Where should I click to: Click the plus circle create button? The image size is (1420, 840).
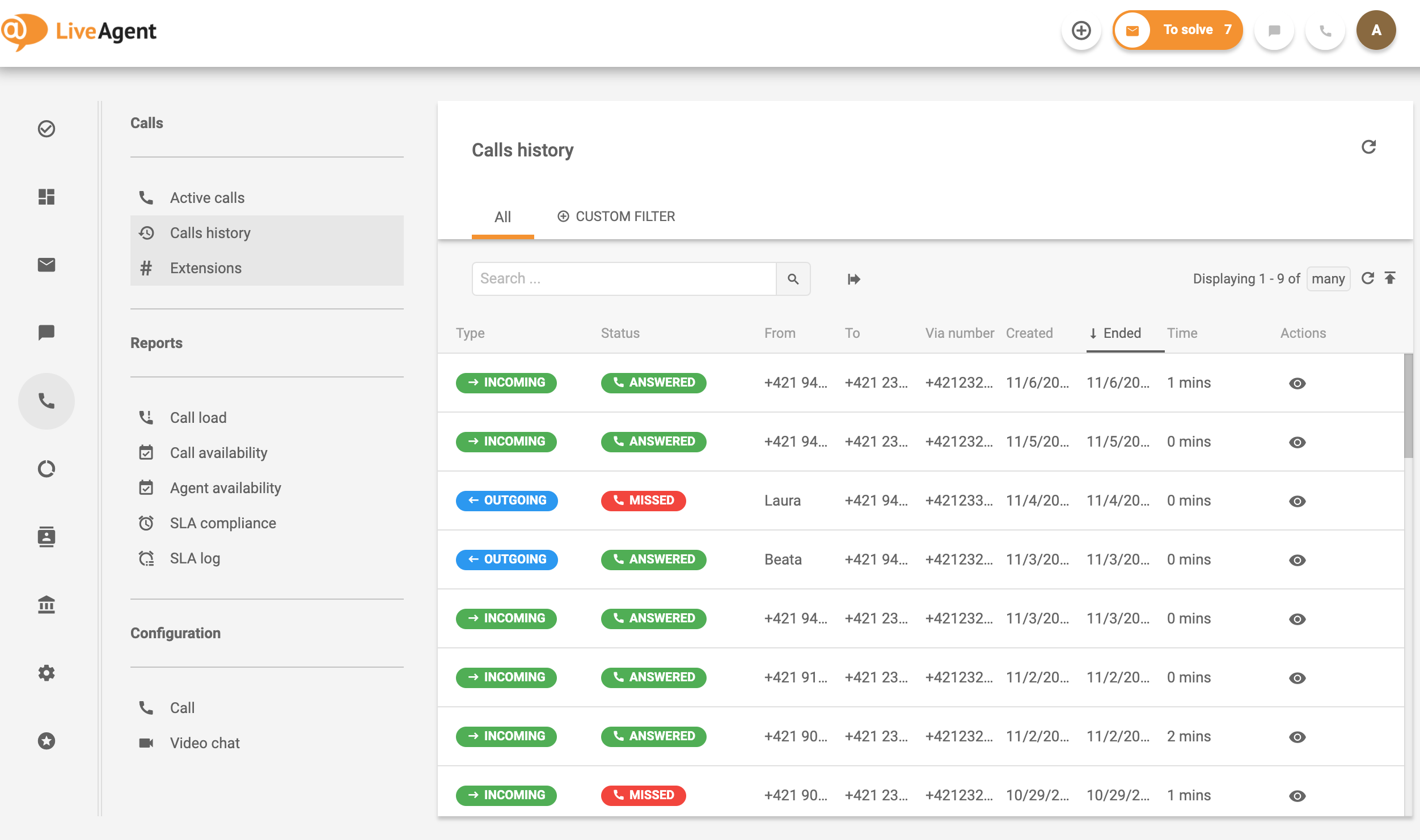coord(1081,31)
